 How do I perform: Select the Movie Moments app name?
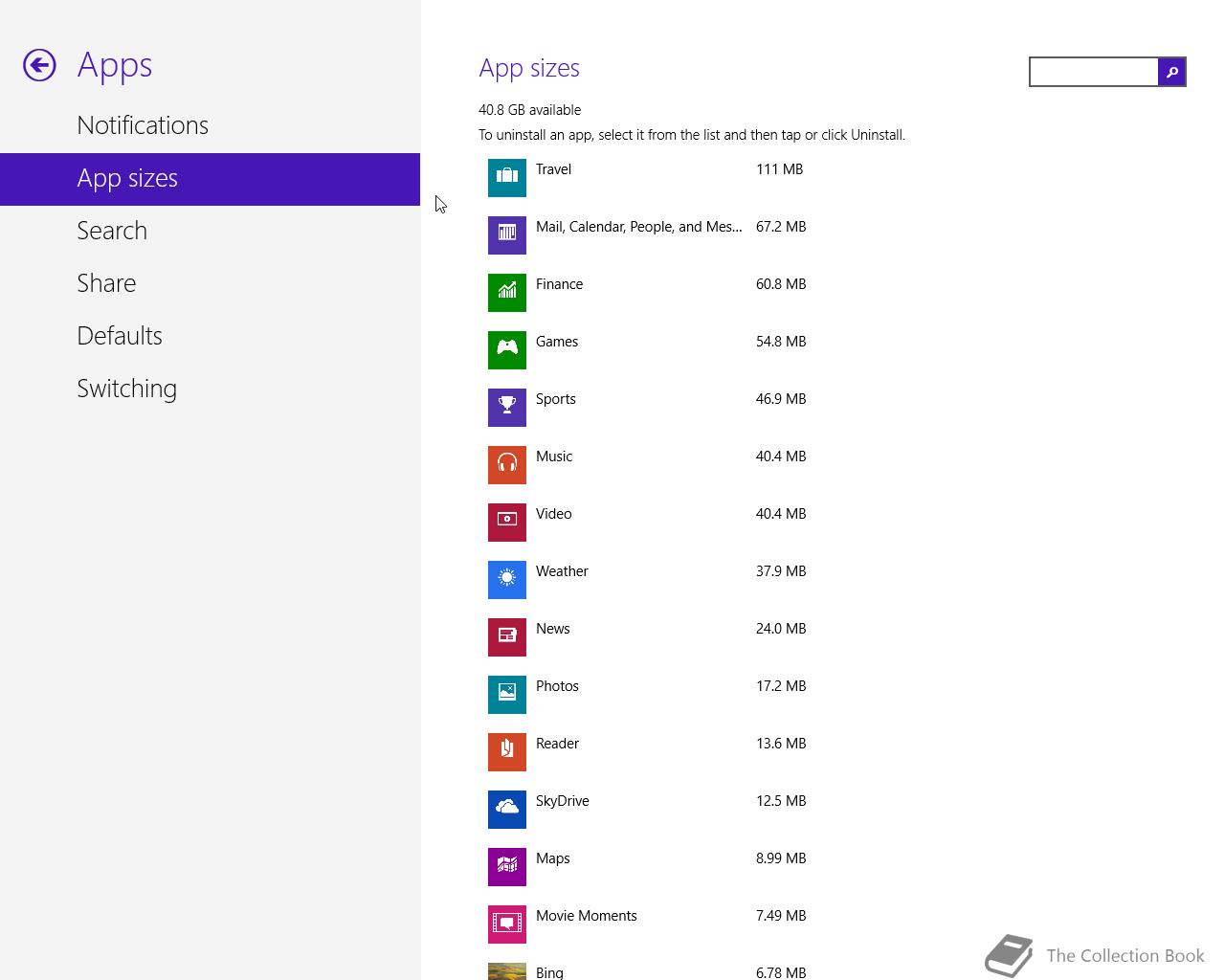587,916
